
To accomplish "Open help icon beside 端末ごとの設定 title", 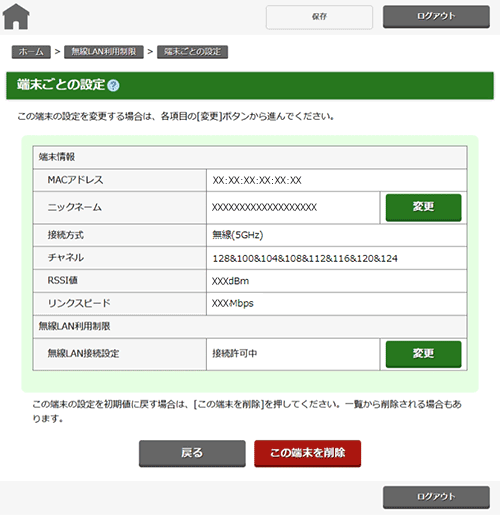I will point(113,86).
